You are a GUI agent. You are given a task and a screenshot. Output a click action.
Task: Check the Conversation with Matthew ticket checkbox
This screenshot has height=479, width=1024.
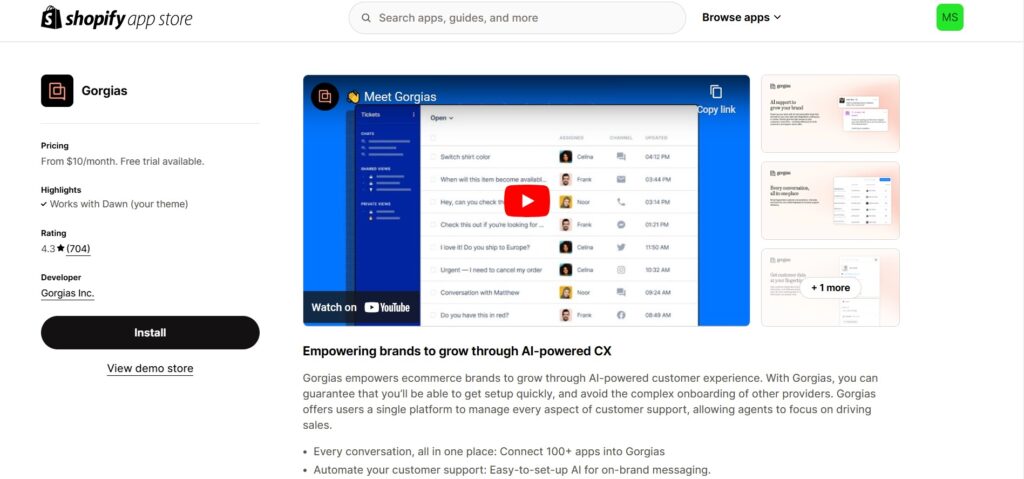(433, 292)
